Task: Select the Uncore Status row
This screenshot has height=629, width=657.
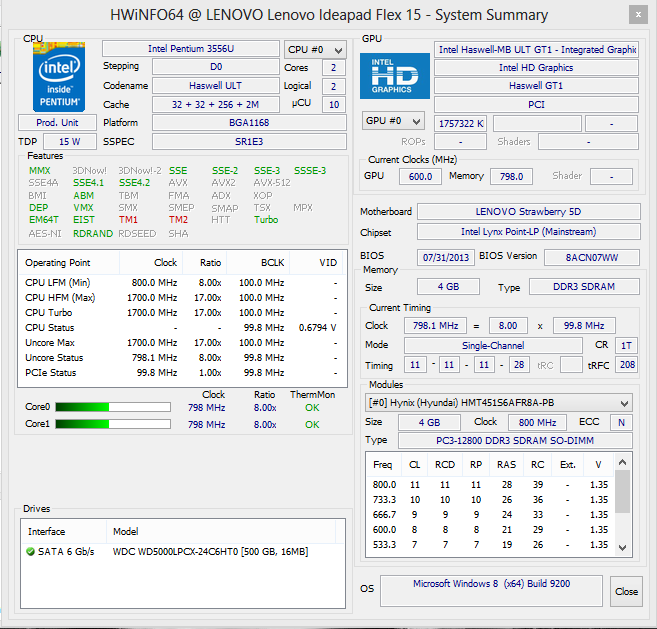Action: point(182,358)
